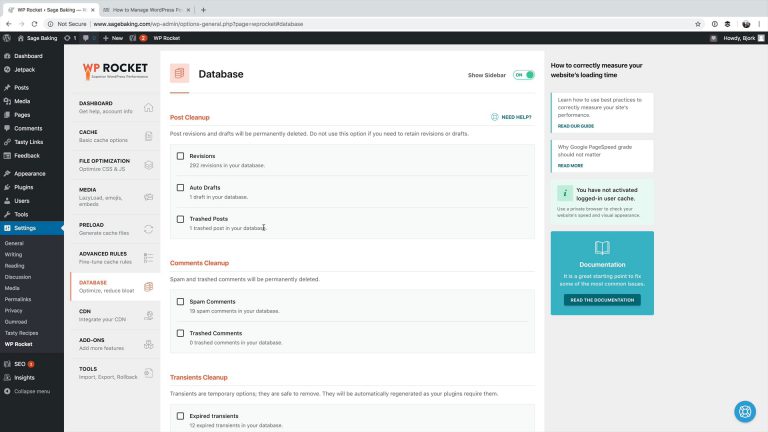The width and height of the screenshot is (768, 432).
Task: Open WP Rocket admin bar menu
Action: tap(167, 38)
